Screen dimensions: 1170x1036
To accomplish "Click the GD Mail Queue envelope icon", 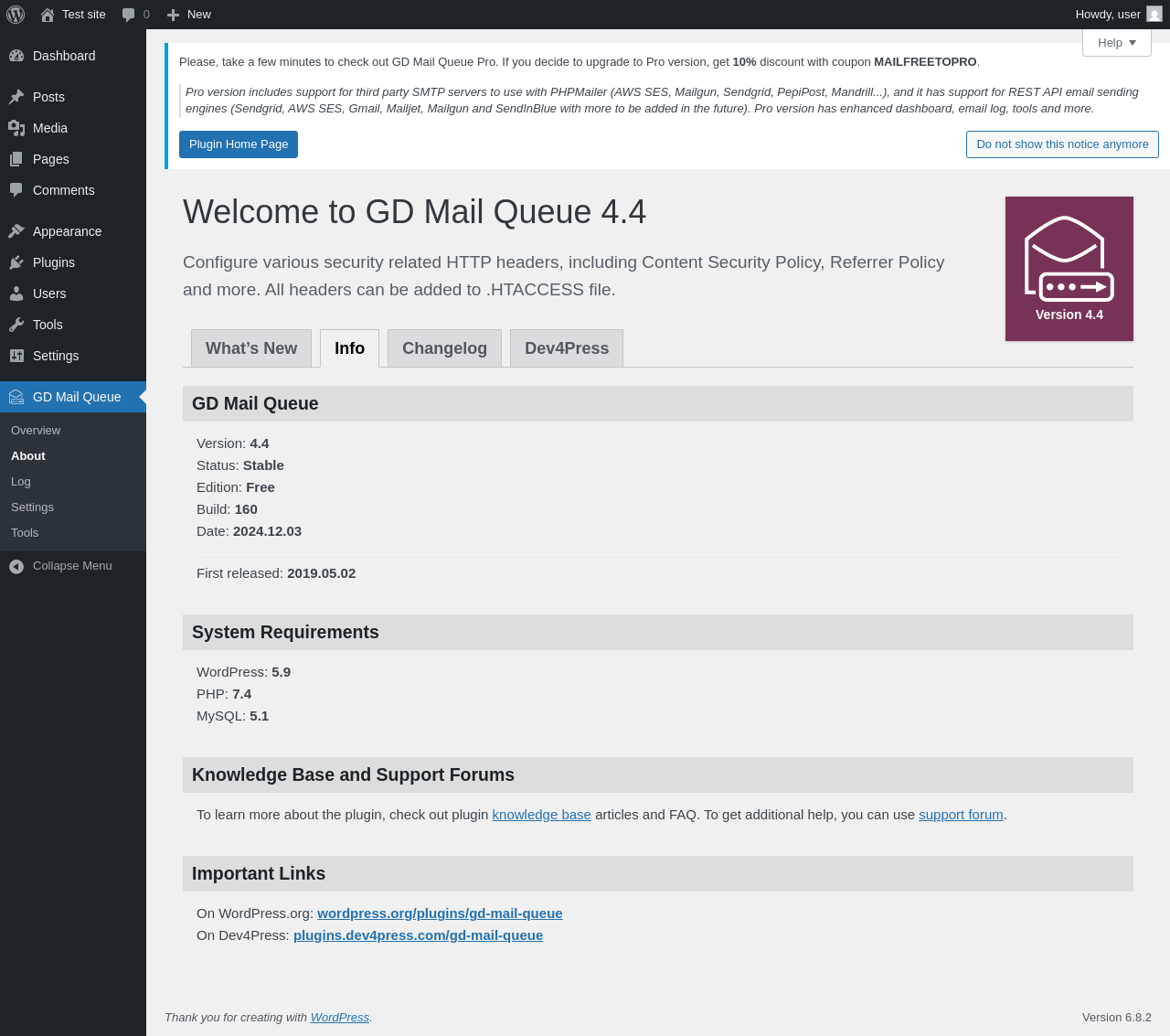I will [x=16, y=397].
